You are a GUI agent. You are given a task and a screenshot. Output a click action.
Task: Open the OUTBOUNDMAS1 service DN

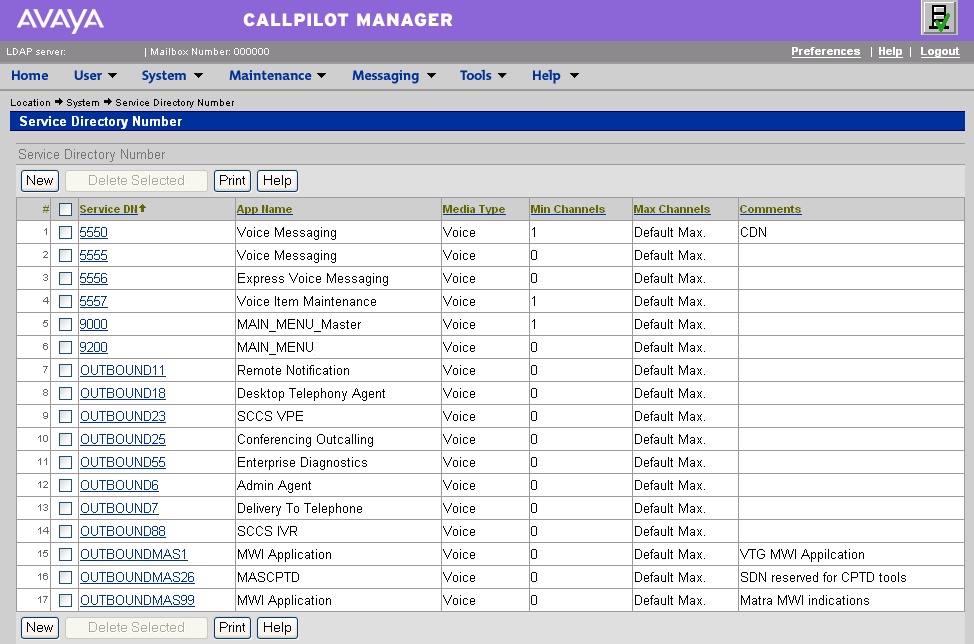pos(134,555)
